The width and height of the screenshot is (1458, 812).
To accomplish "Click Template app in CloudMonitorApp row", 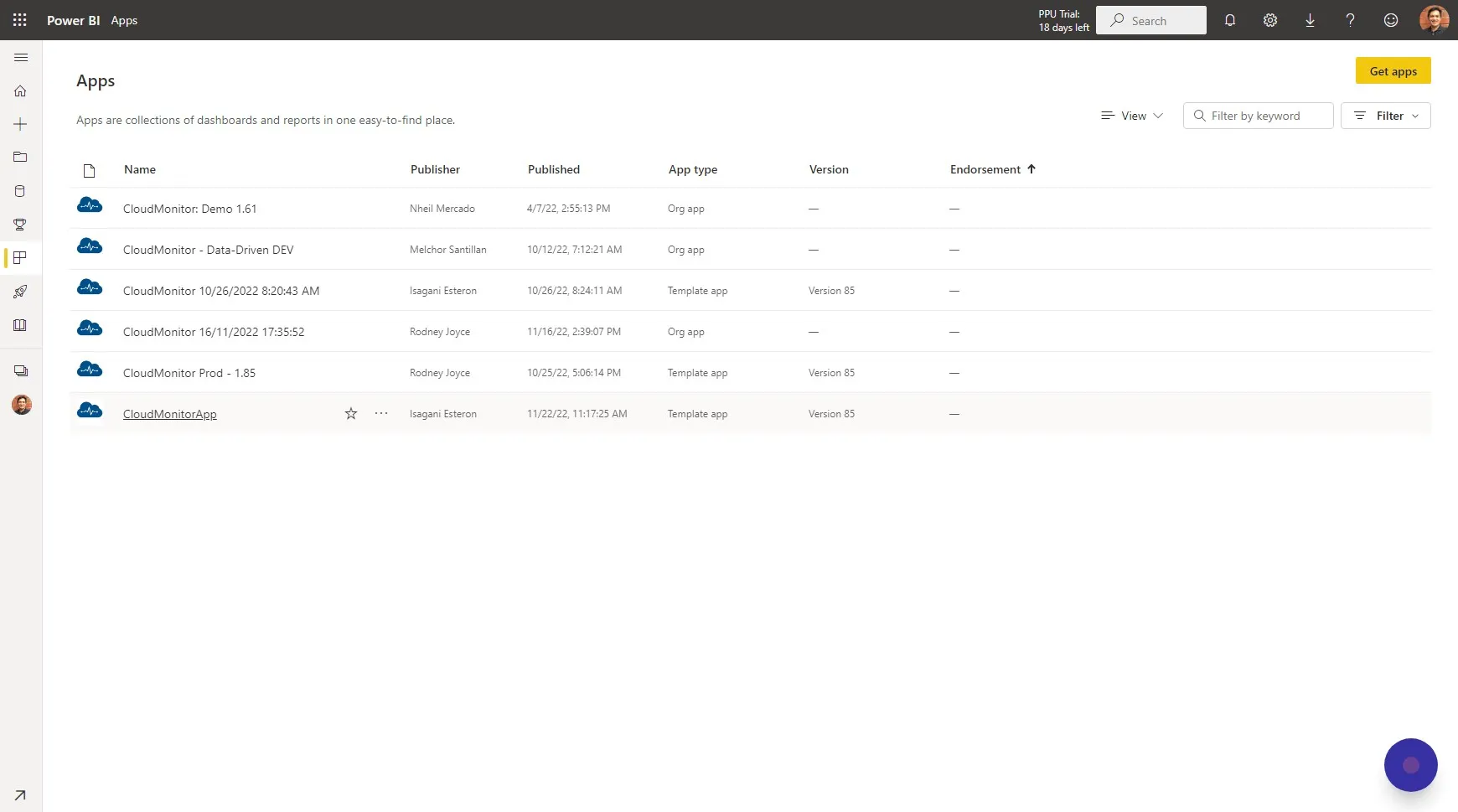I will 698,414.
